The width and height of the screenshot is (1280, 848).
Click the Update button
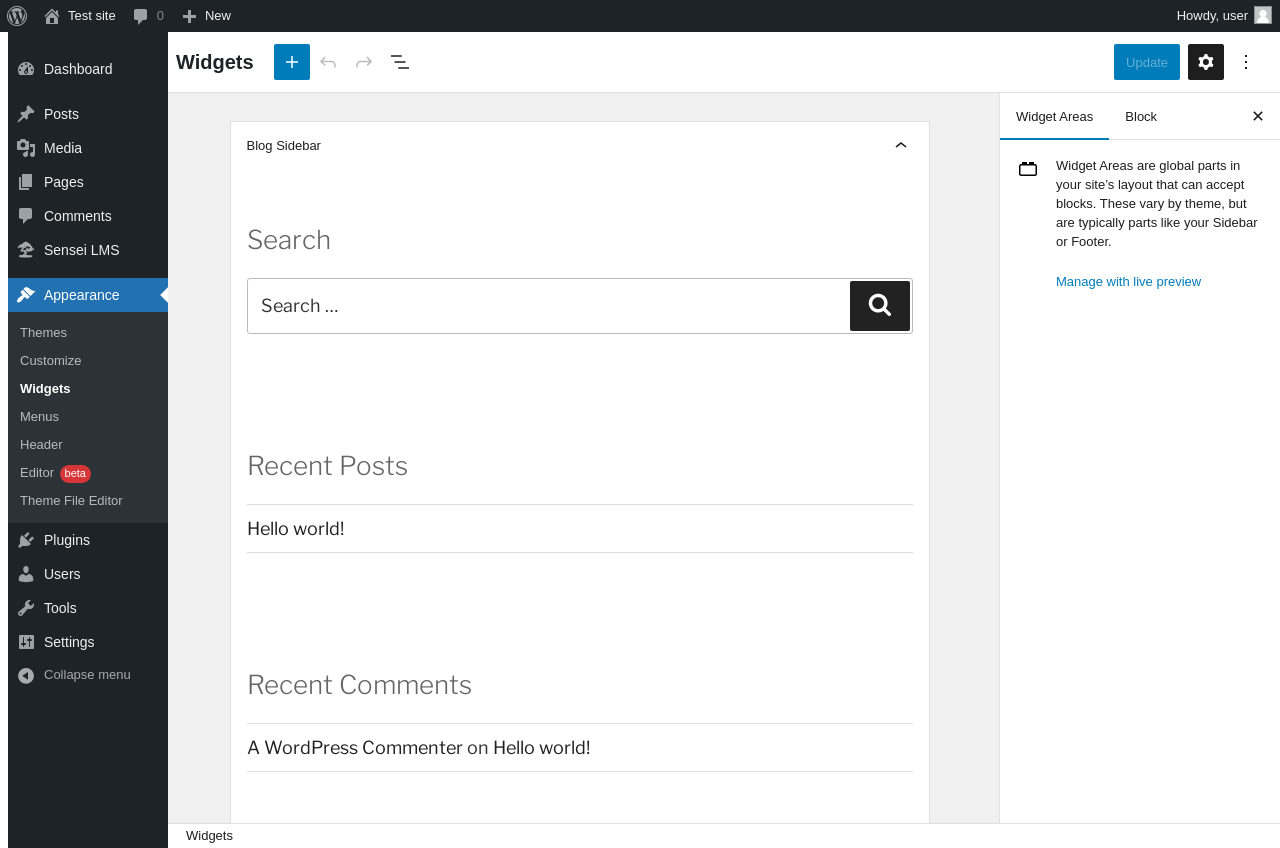(x=1147, y=62)
